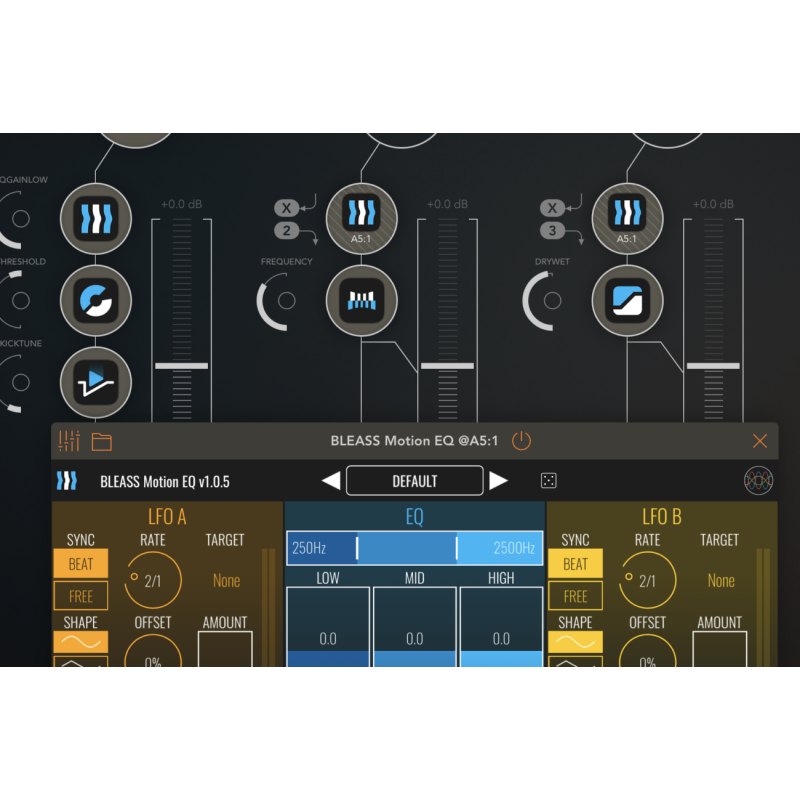
Task: Click the BLEASS Motion EQ v1.0.5 label
Action: pyautogui.click(x=165, y=482)
